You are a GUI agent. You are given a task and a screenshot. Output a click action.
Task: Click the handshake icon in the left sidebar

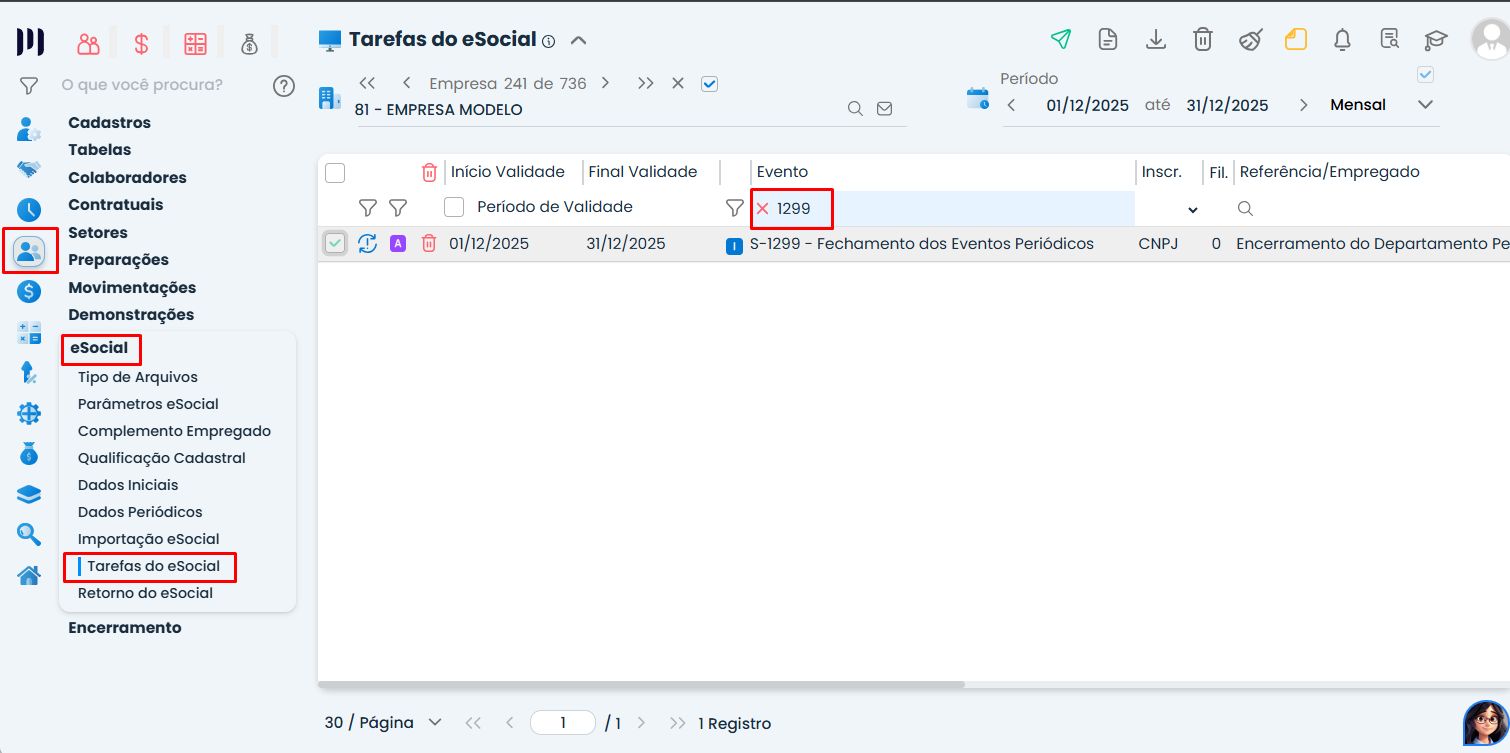click(x=29, y=169)
